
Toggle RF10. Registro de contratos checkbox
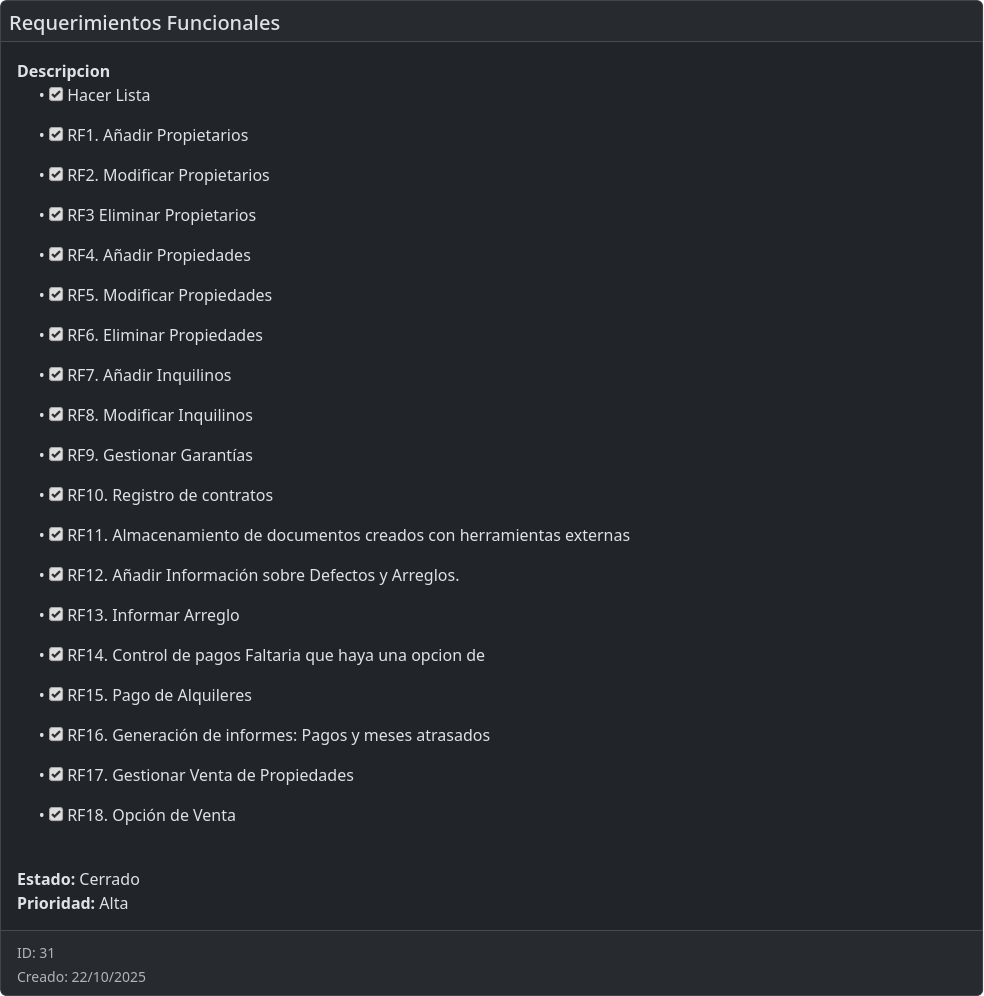(x=56, y=495)
